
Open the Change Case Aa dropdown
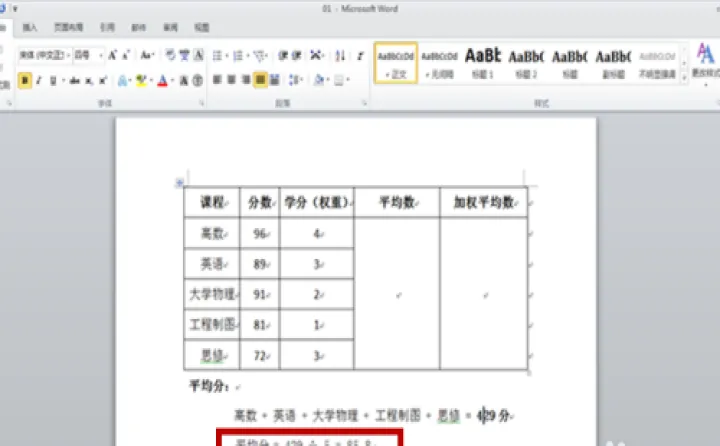tap(147, 55)
